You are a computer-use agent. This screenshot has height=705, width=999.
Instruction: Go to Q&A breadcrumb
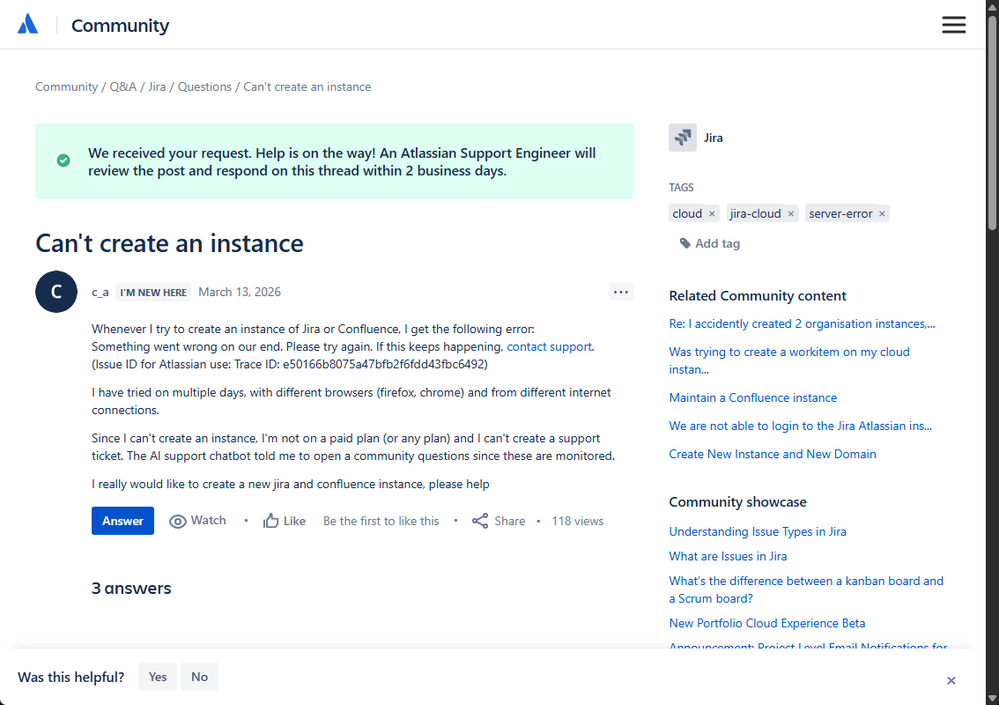click(123, 87)
